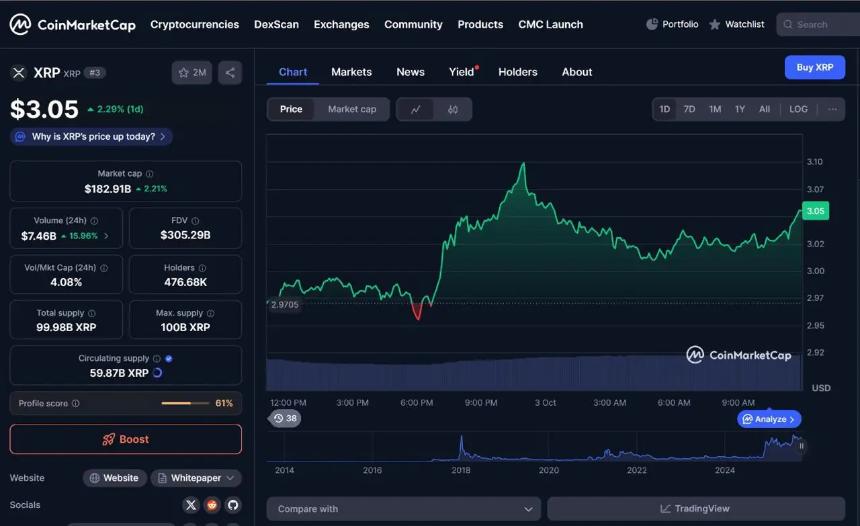Expand Why is XRP's price up today
860x526 pixels.
coord(92,137)
